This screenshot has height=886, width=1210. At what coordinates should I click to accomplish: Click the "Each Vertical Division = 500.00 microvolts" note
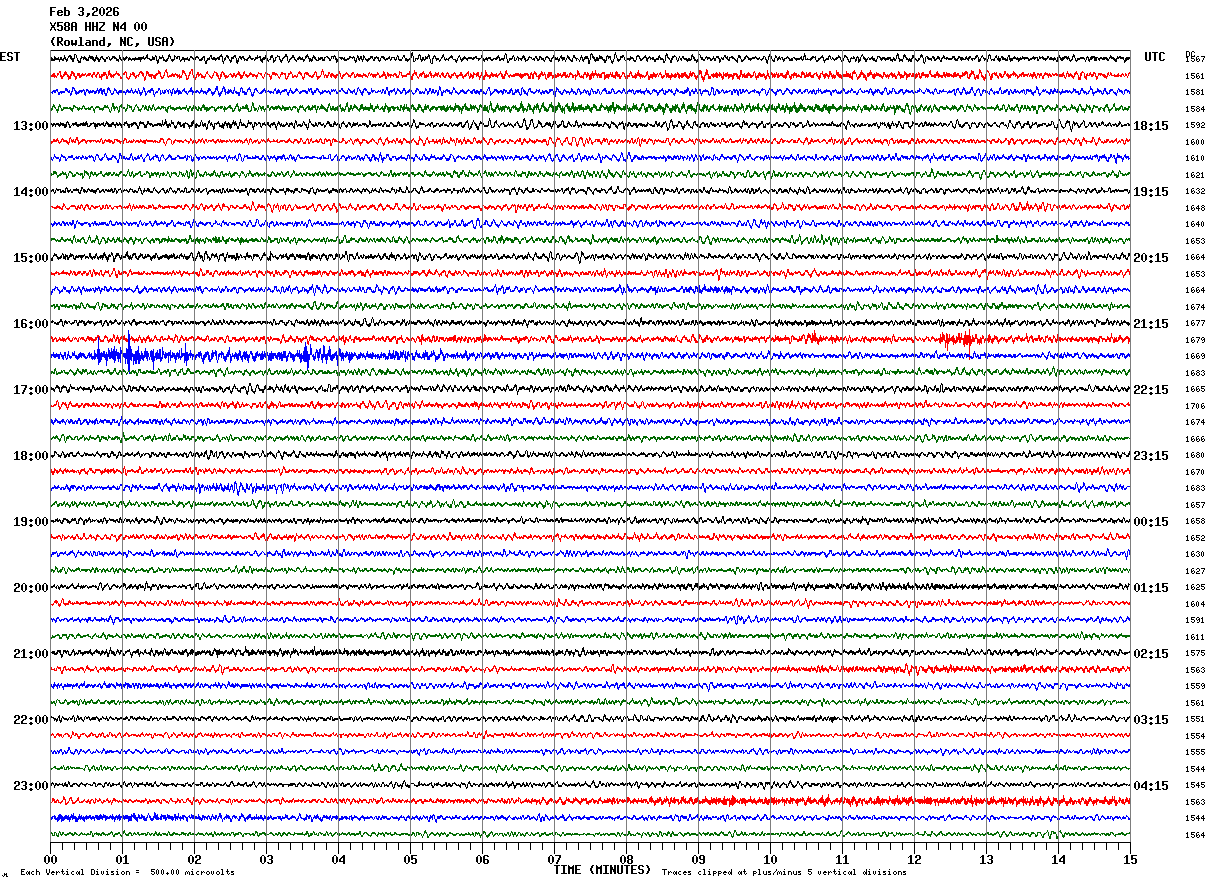127,873
